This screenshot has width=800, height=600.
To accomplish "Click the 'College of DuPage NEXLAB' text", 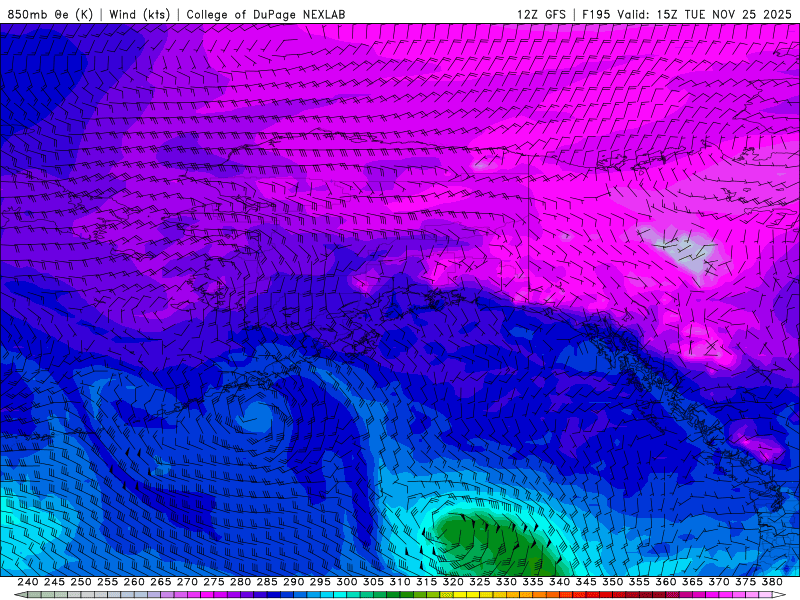I will coord(266,14).
